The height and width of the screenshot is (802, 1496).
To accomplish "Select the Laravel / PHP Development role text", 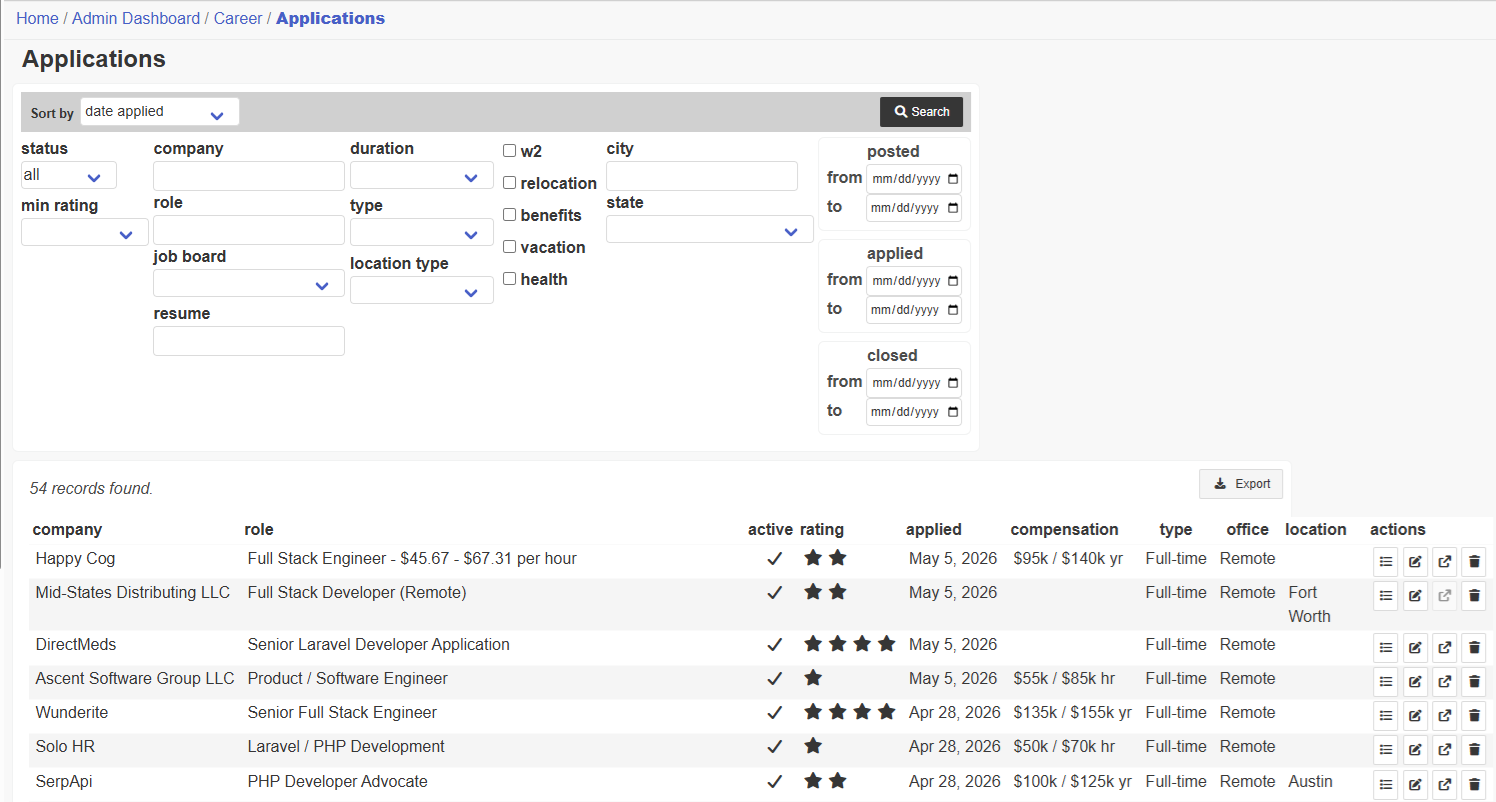I will tap(346, 746).
